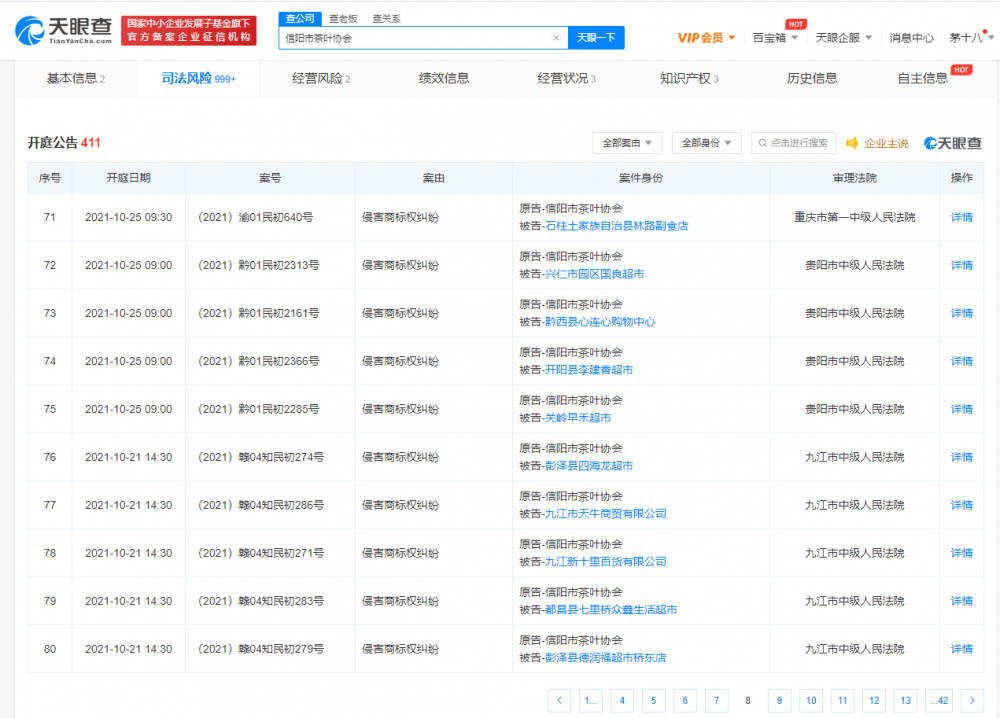
Task: Jump to first page button 1...
Action: point(591,700)
